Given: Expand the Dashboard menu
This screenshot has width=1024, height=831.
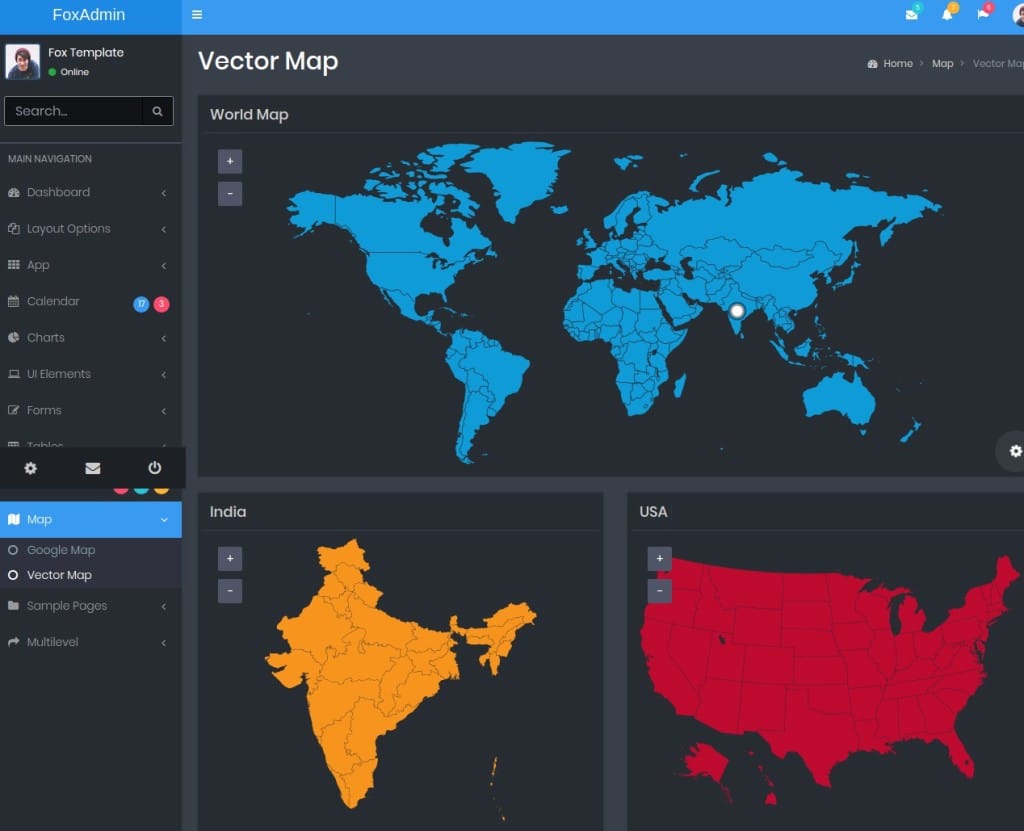Looking at the screenshot, I should (58, 192).
